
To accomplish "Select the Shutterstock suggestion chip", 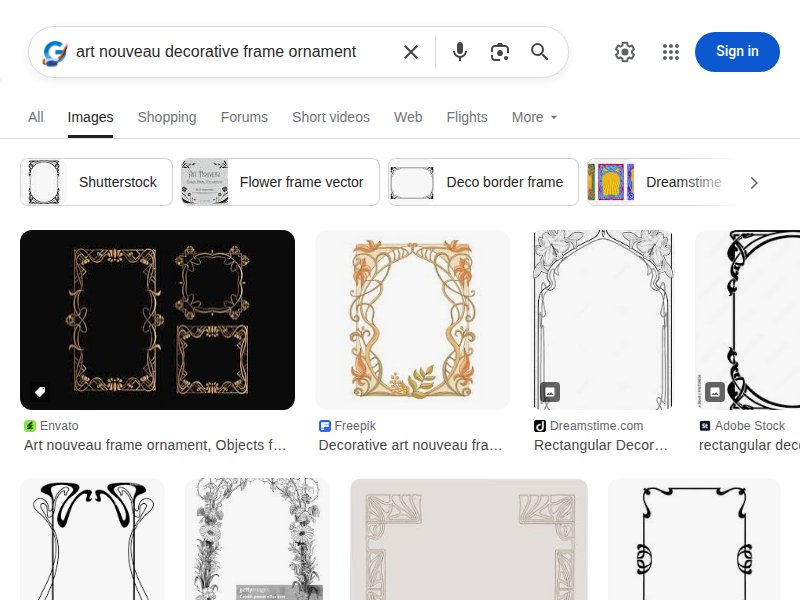I will pos(96,182).
